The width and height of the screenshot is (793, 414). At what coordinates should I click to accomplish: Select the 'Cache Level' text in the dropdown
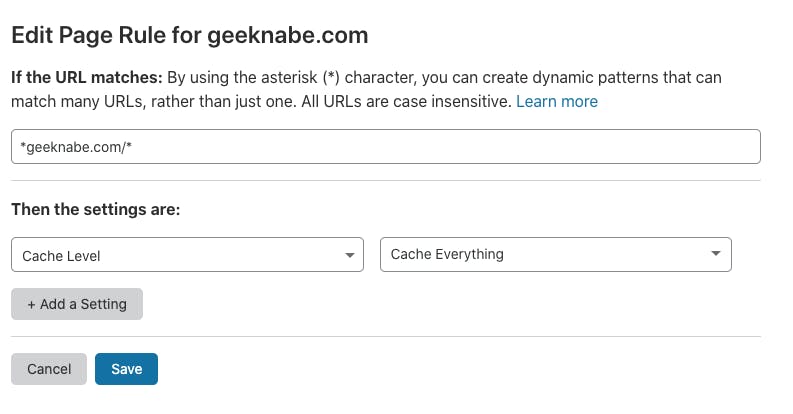pos(61,256)
